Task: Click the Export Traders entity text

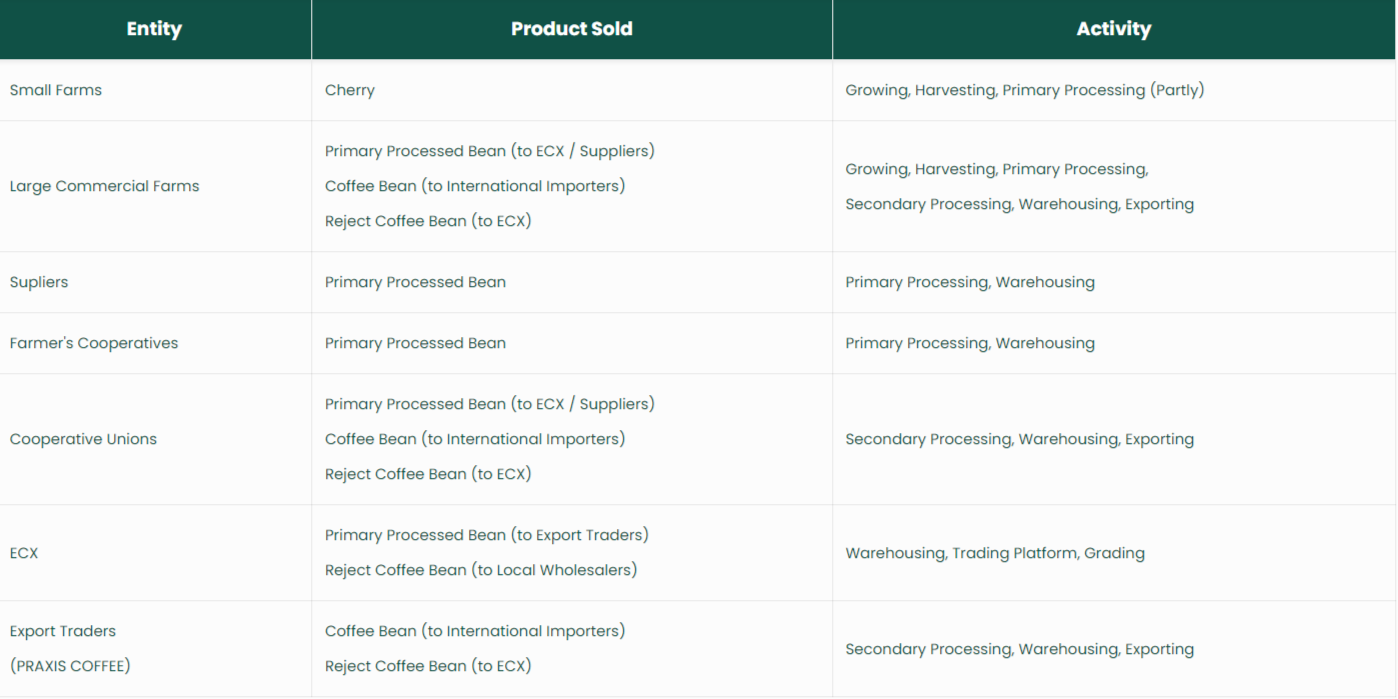Action: [x=63, y=631]
